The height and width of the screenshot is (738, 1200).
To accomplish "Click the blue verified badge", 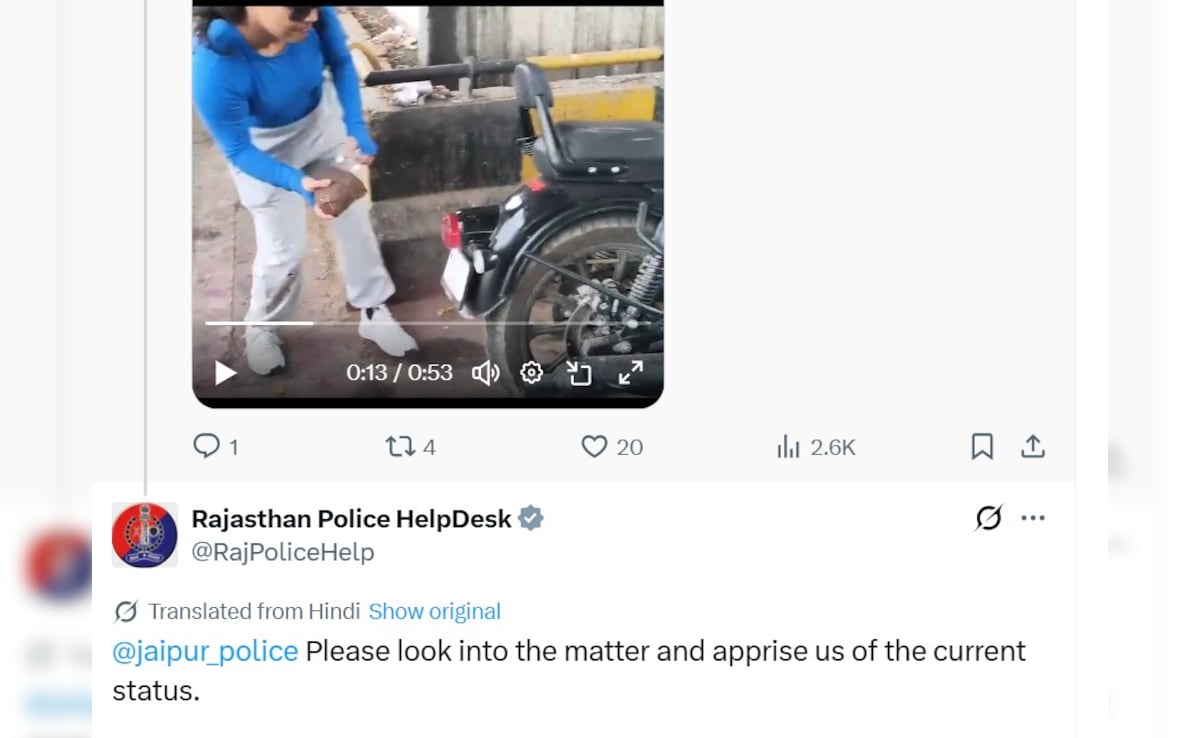I will [531, 519].
